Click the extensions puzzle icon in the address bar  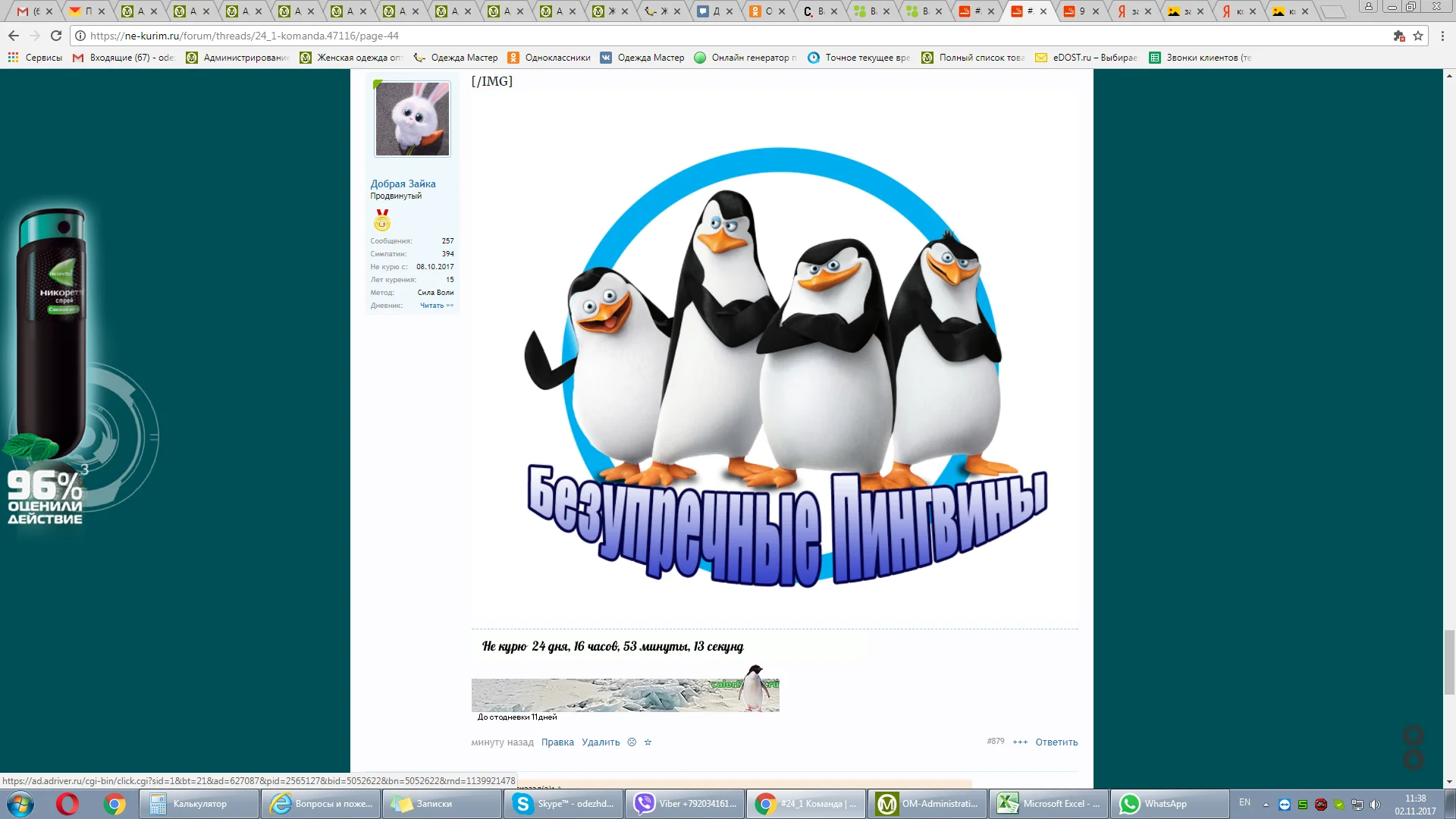1399,36
